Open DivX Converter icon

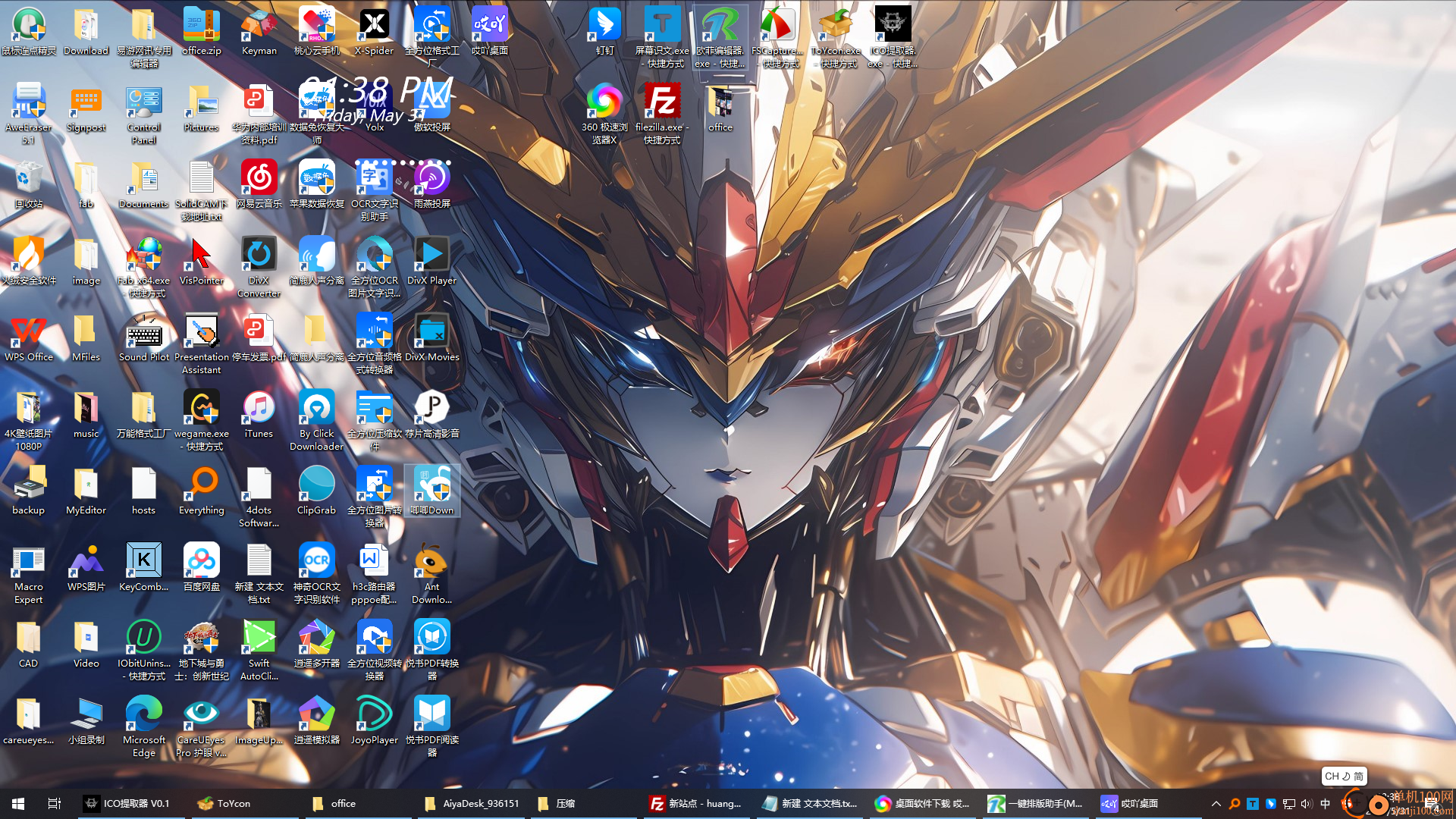click(x=259, y=267)
